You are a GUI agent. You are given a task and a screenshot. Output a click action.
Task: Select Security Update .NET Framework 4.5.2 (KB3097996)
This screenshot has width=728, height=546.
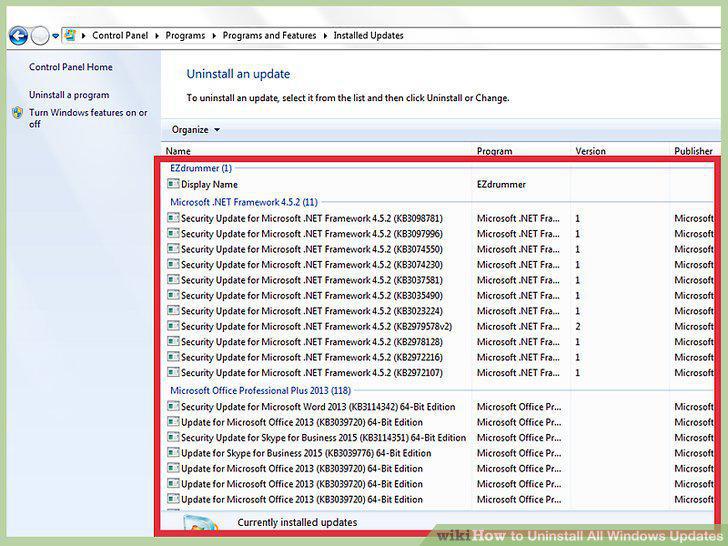pyautogui.click(x=312, y=234)
